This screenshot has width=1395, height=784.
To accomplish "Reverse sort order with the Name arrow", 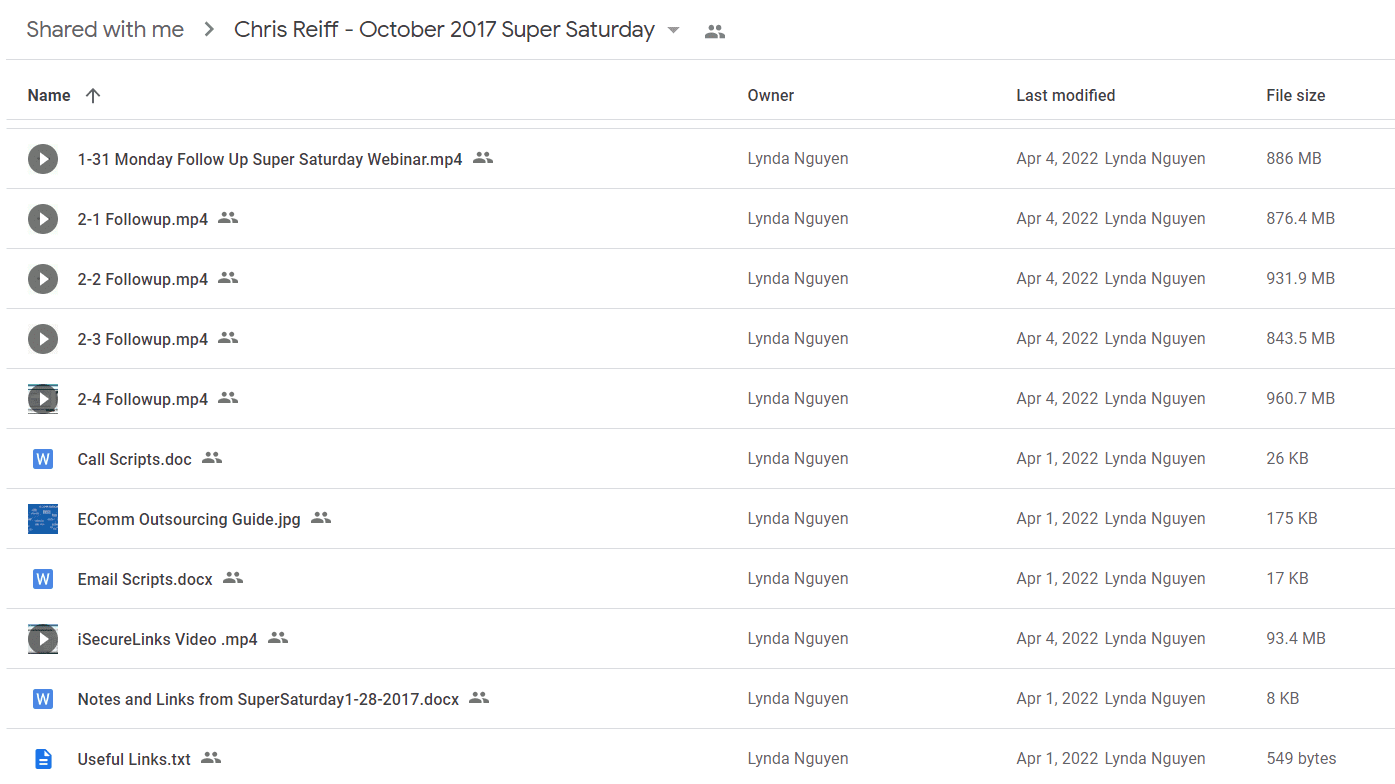I will point(93,96).
